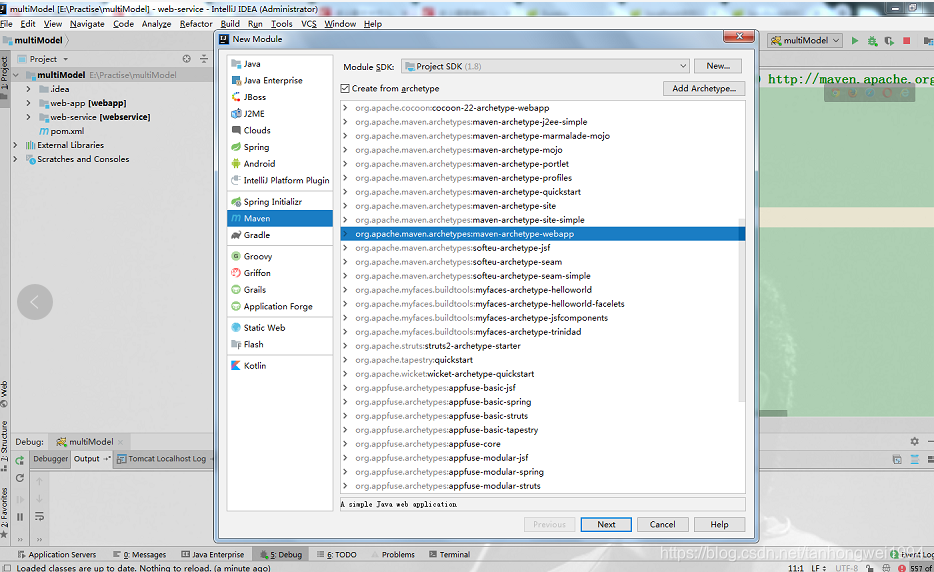Switch to Debugger tab
The height and width of the screenshot is (572, 934).
click(51, 459)
